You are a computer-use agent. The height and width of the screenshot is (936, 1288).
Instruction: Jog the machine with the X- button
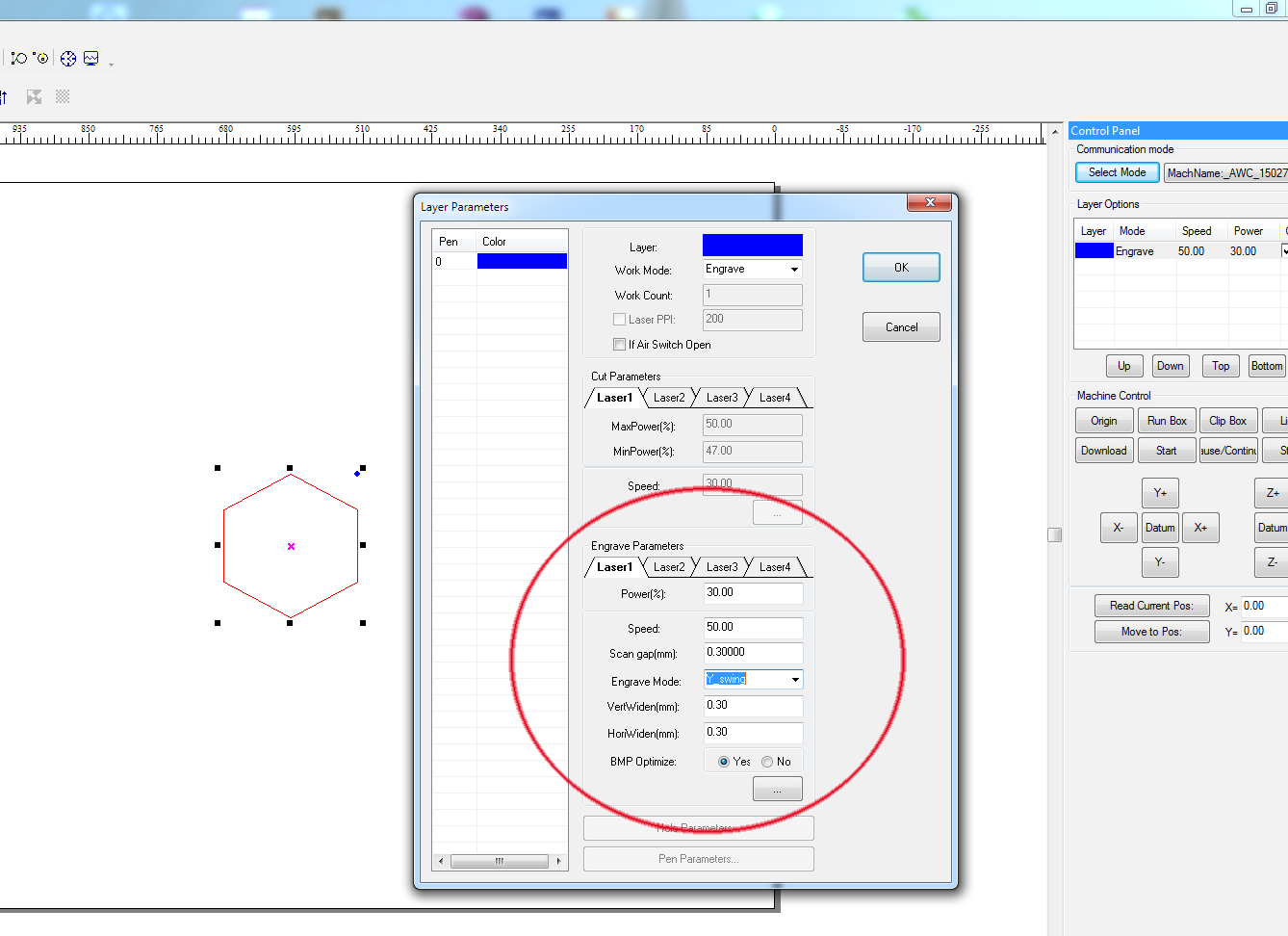click(1119, 528)
